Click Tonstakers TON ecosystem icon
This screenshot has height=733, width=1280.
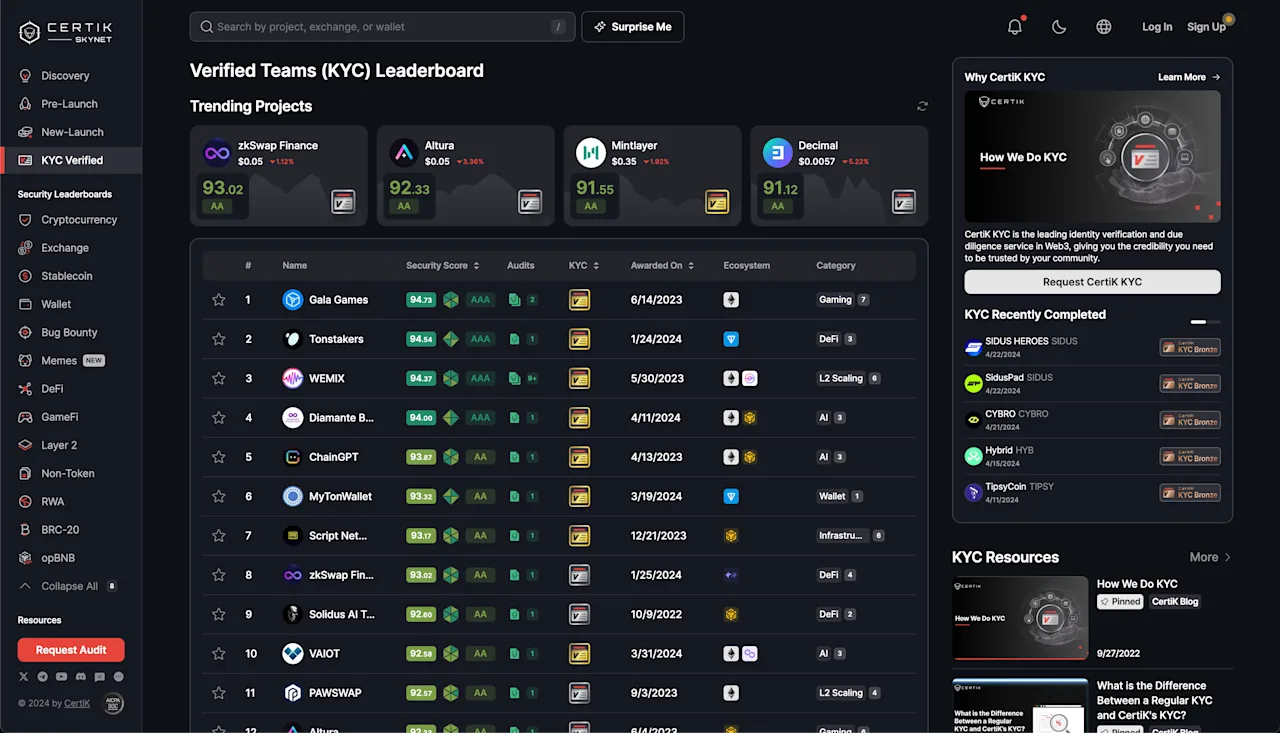pos(731,339)
